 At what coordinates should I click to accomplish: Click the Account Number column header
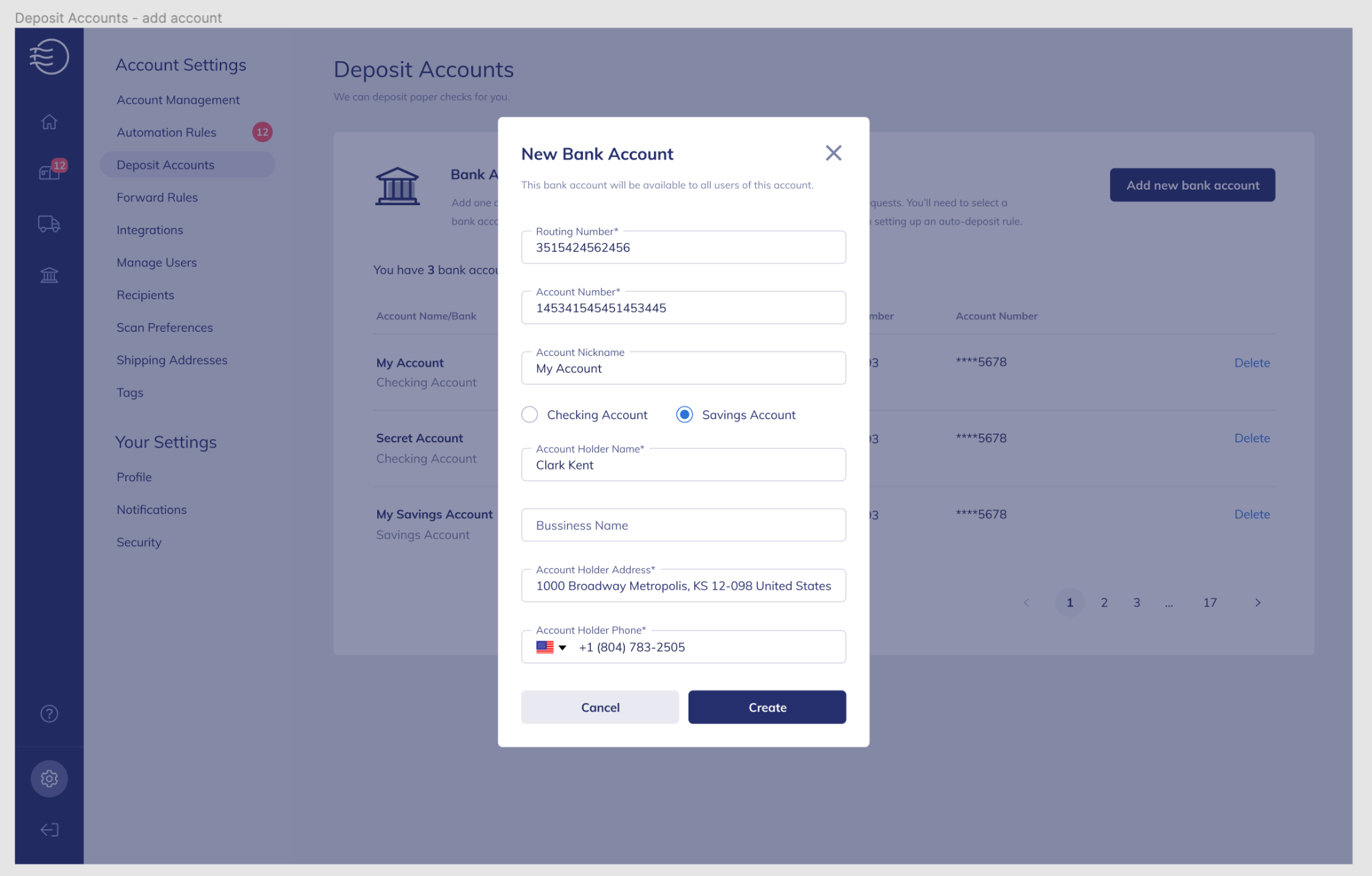click(x=996, y=316)
